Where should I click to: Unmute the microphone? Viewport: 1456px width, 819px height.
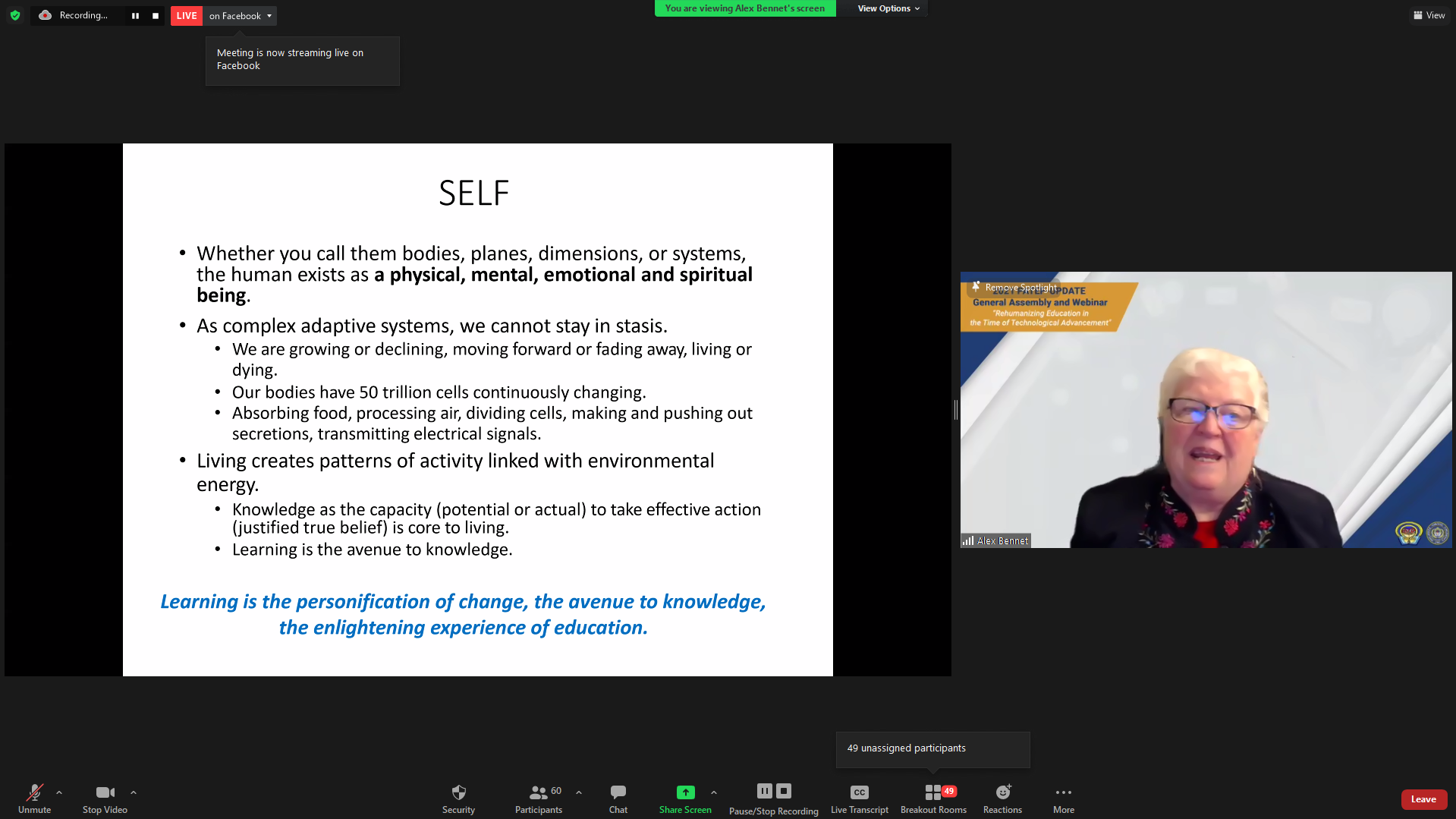[34, 792]
